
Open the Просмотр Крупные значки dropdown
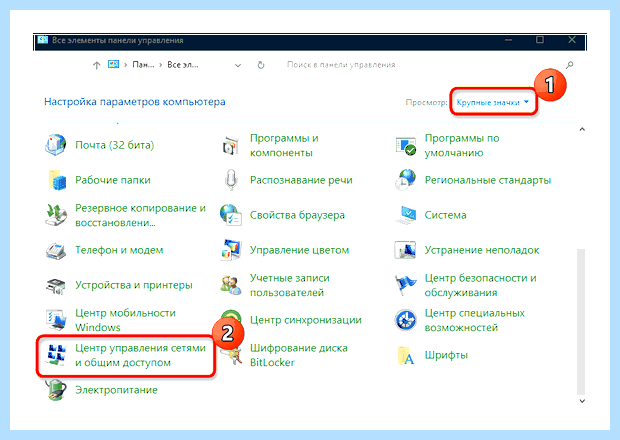(x=493, y=102)
